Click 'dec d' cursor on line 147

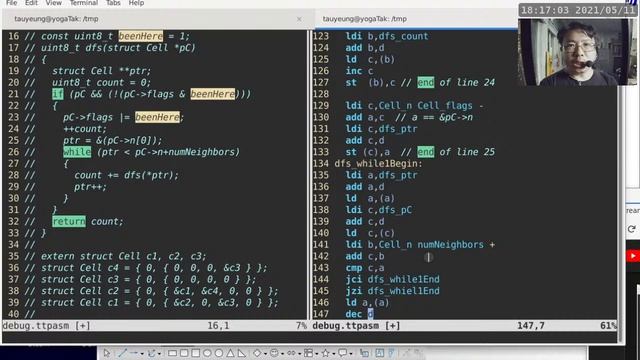click(370, 314)
